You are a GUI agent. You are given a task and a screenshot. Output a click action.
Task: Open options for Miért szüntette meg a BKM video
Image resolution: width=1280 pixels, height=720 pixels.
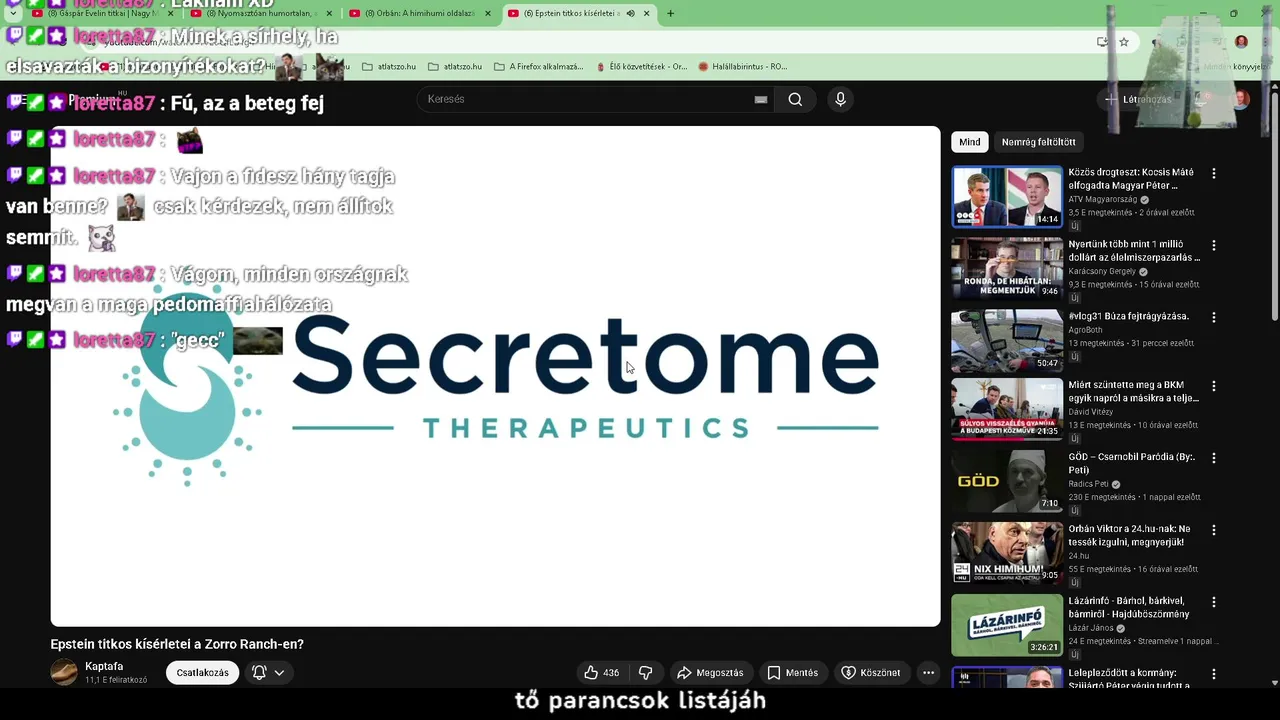tap(1214, 386)
